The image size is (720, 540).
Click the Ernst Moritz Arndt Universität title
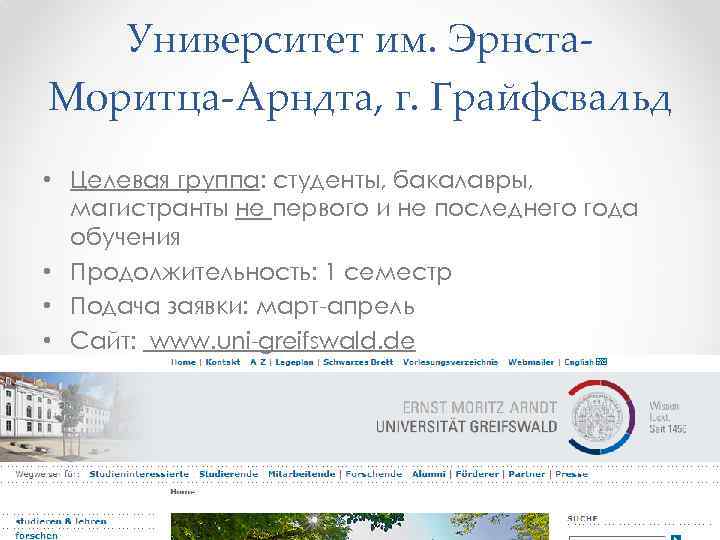[467, 417]
